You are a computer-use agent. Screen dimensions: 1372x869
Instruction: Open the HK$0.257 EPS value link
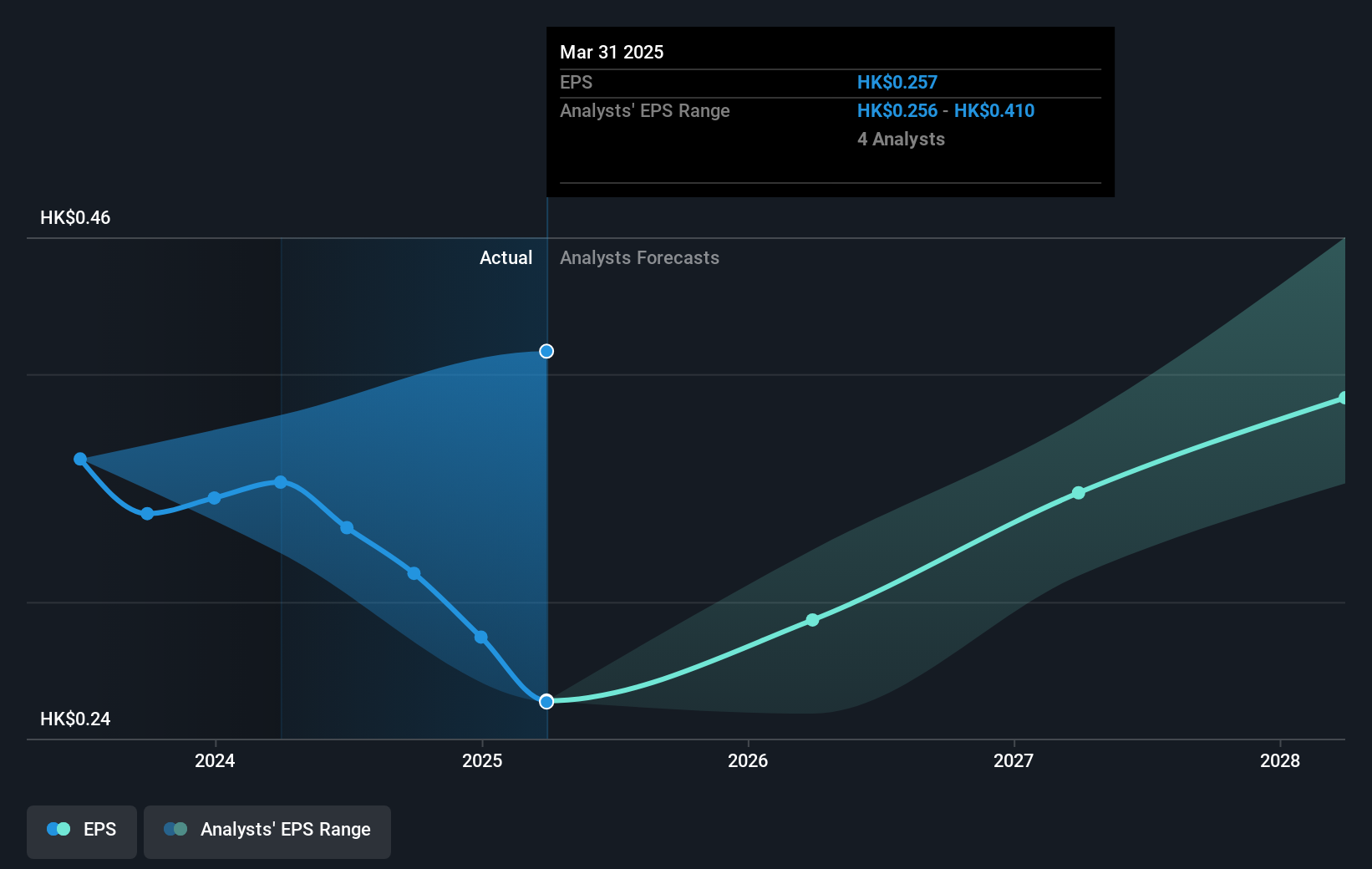point(896,82)
